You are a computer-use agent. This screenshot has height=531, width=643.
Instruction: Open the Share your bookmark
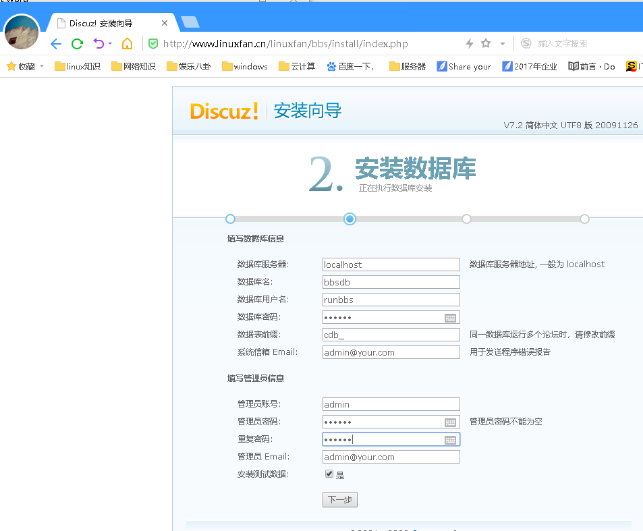[x=464, y=66]
